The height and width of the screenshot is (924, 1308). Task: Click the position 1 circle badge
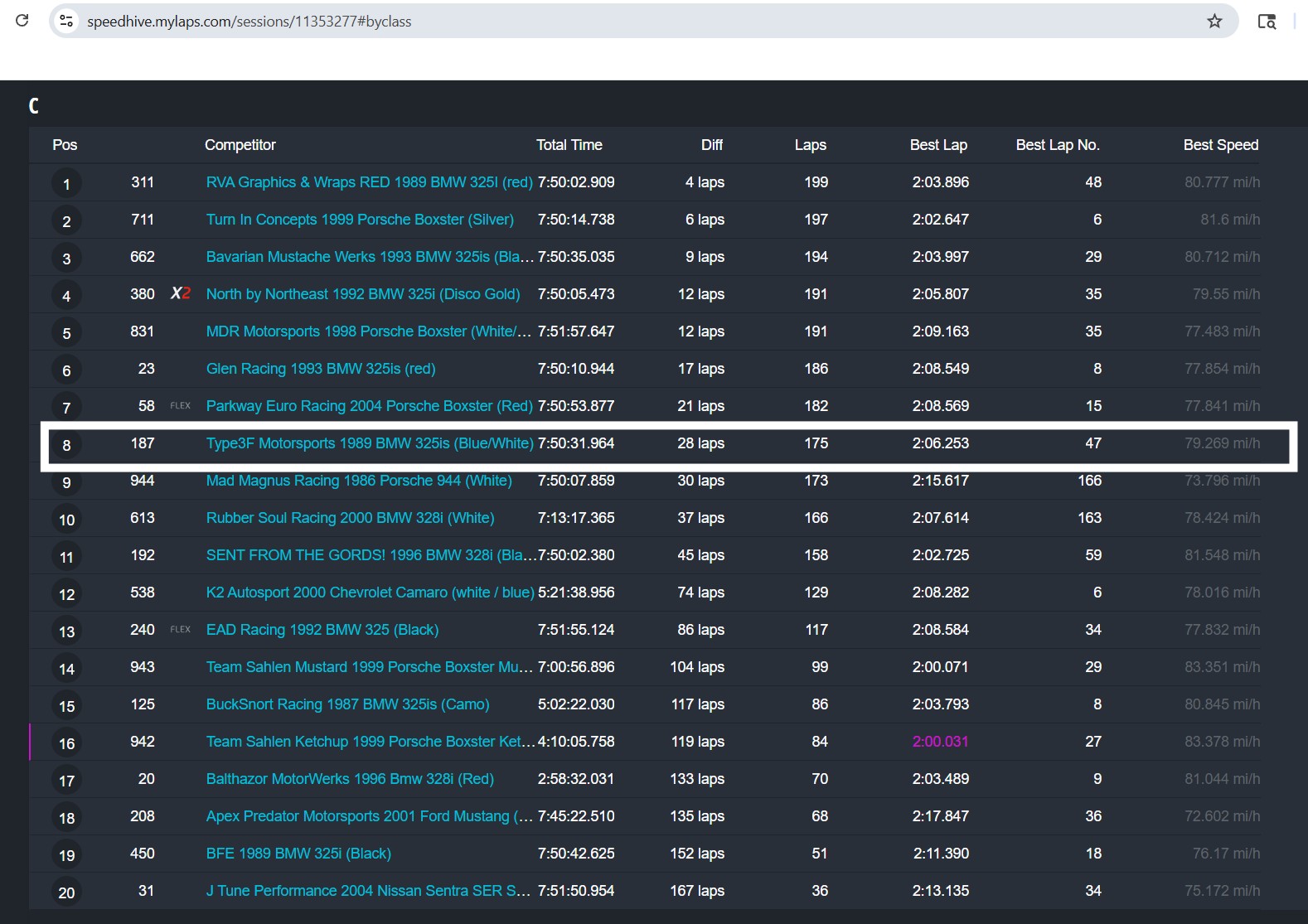point(66,183)
